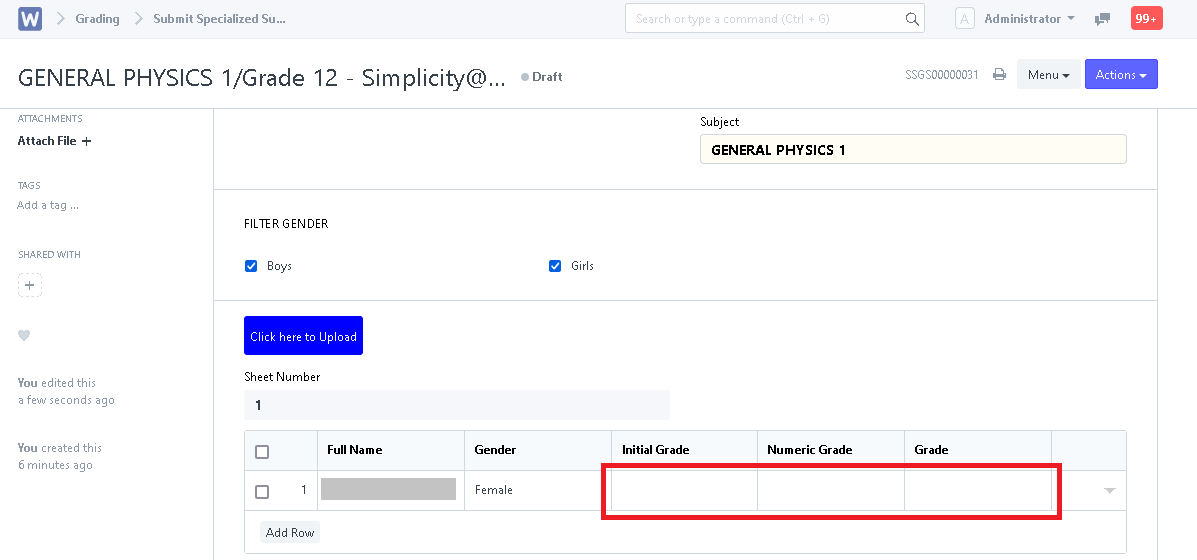The width and height of the screenshot is (1197, 560).
Task: Go to Grading breadcrumb
Action: pos(97,19)
